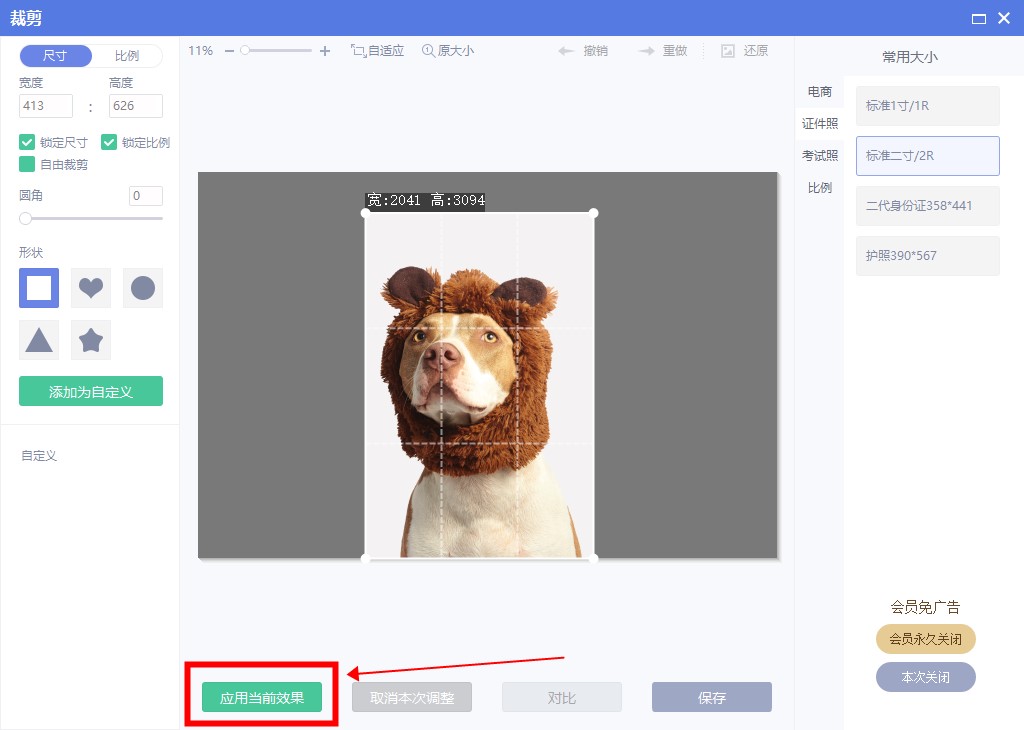Select the circle crop shape
1024x730 pixels.
[x=143, y=288]
